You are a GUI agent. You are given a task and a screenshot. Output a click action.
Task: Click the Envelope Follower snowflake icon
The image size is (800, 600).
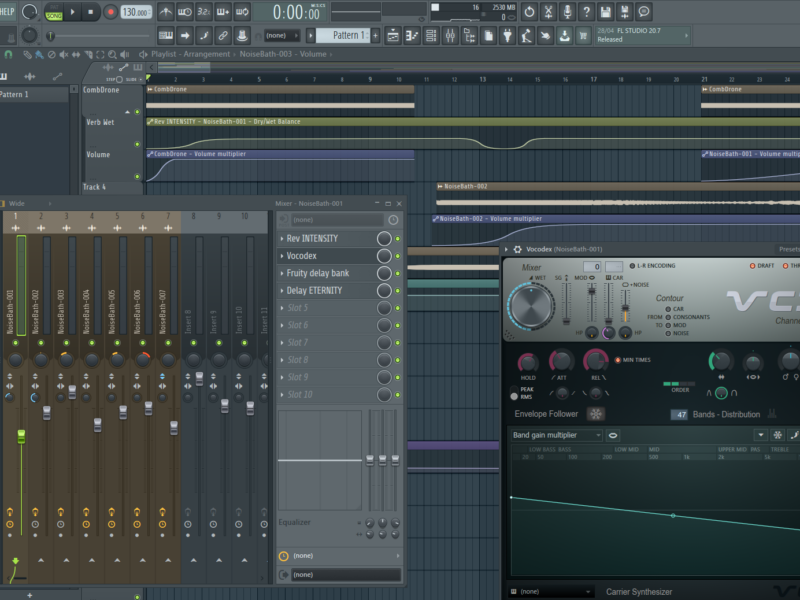[x=596, y=414]
